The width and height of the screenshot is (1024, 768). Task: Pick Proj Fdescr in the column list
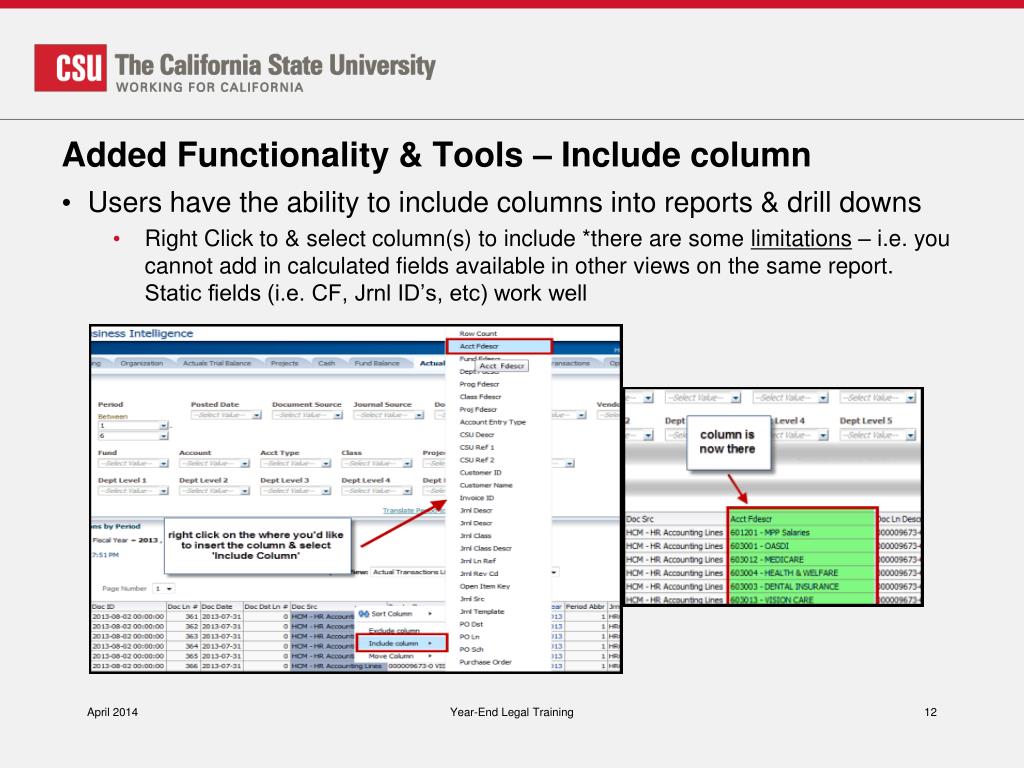pyautogui.click(x=479, y=409)
